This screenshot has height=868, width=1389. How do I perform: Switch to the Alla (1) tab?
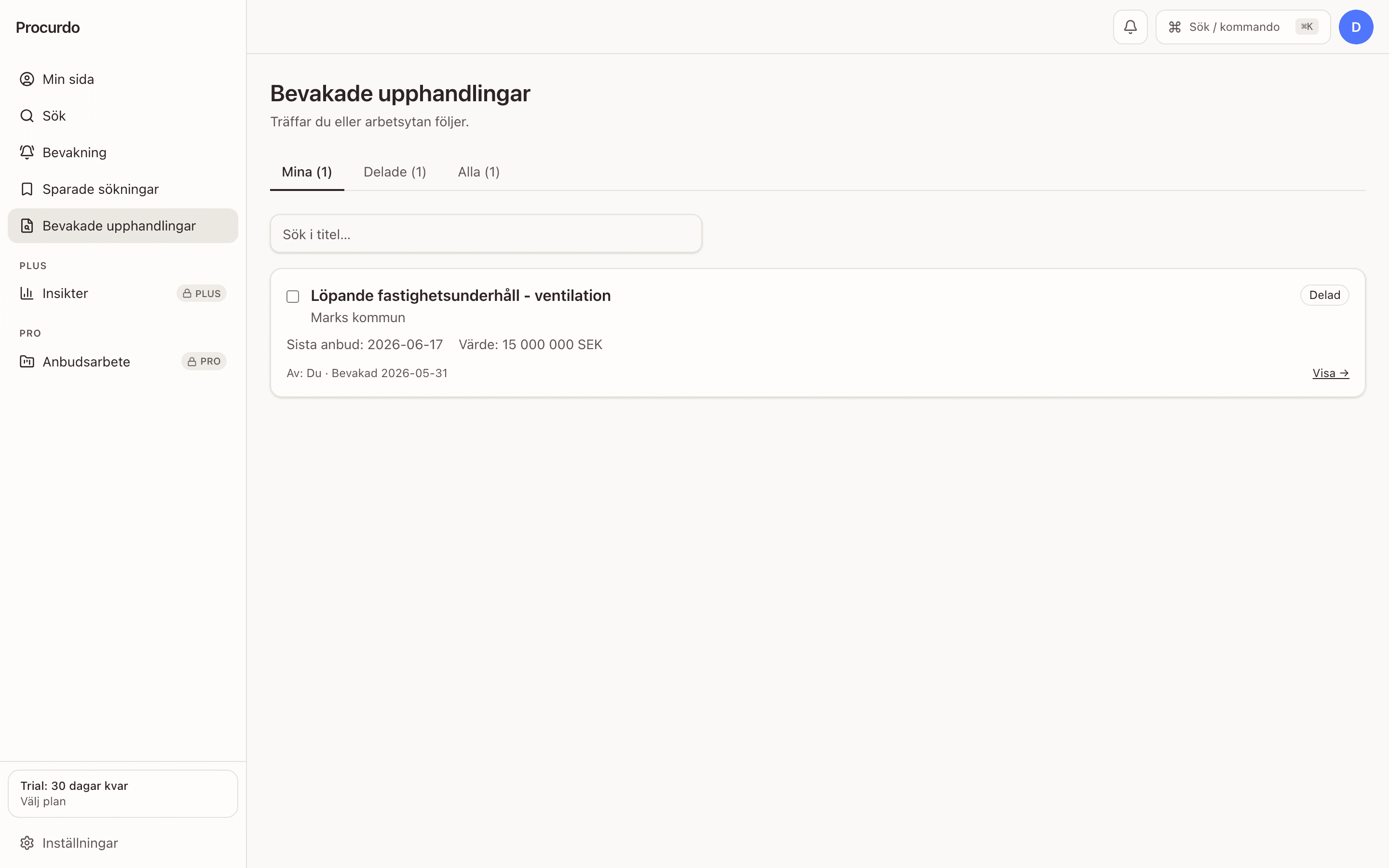click(479, 172)
